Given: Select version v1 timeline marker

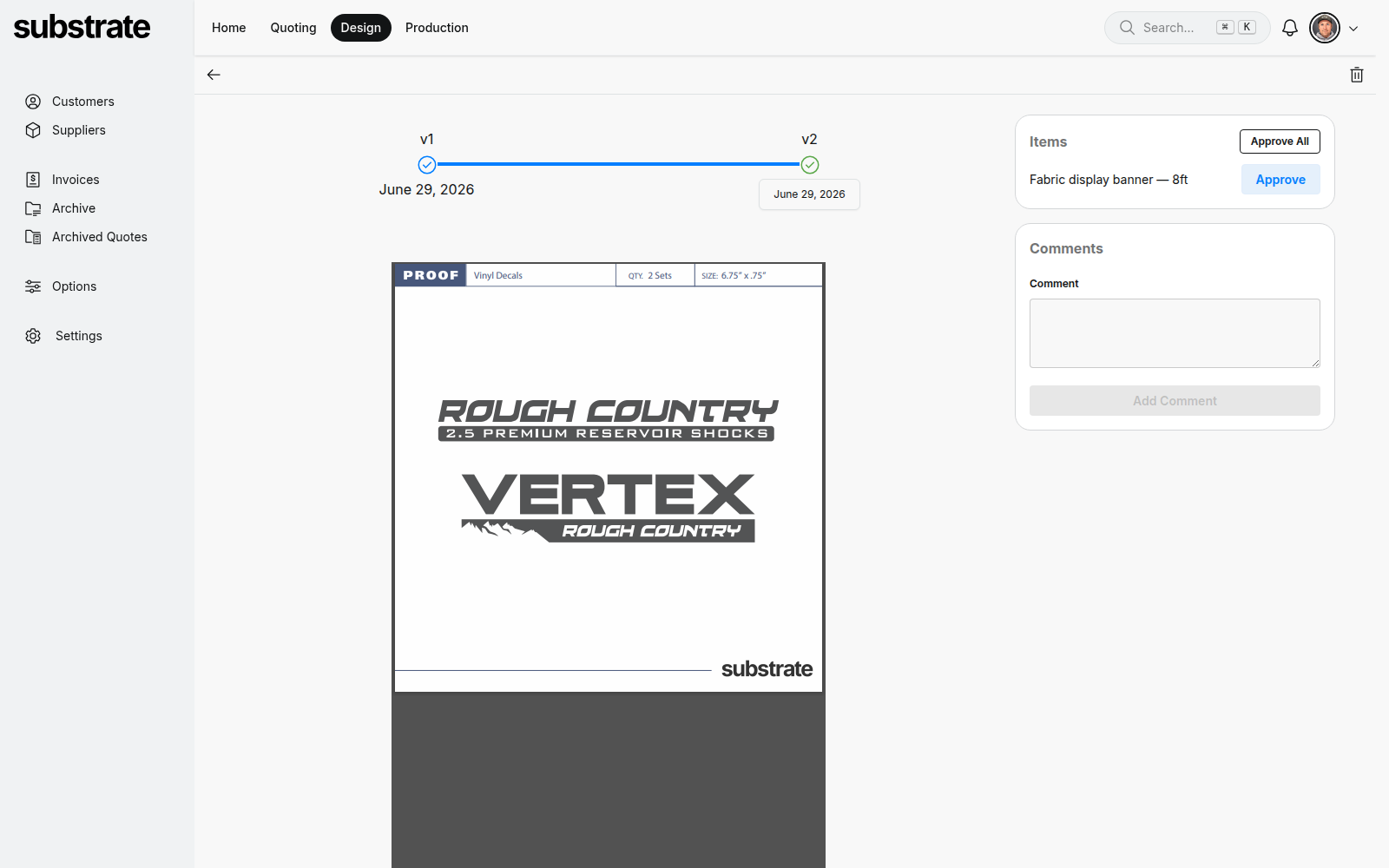Looking at the screenshot, I should pyautogui.click(x=427, y=165).
